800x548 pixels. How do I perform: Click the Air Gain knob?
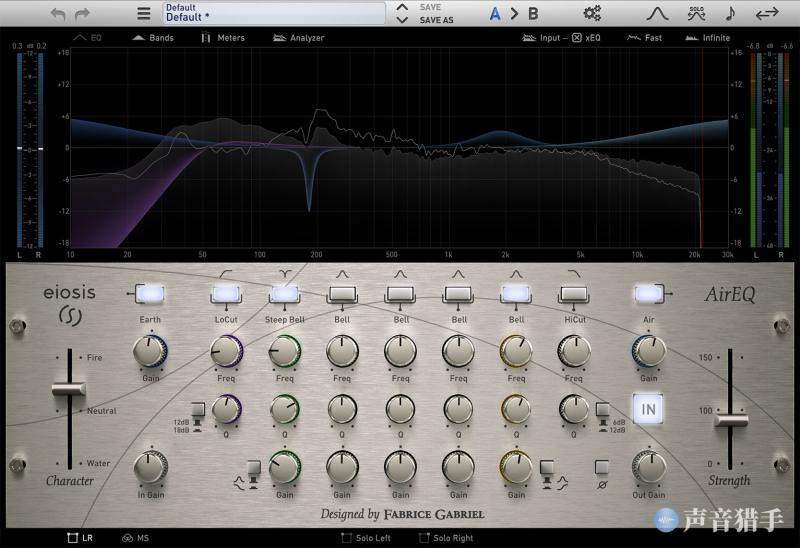click(648, 351)
